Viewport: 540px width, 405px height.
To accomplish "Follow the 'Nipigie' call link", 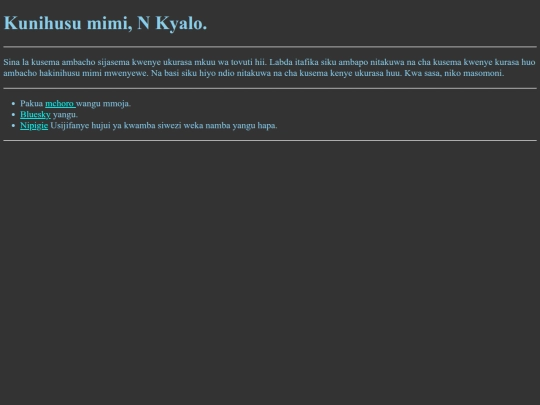I will point(34,126).
